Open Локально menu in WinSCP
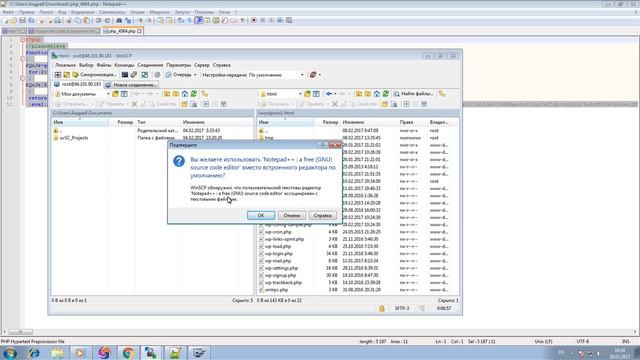Image resolution: width=640 pixels, height=360 pixels. point(65,65)
